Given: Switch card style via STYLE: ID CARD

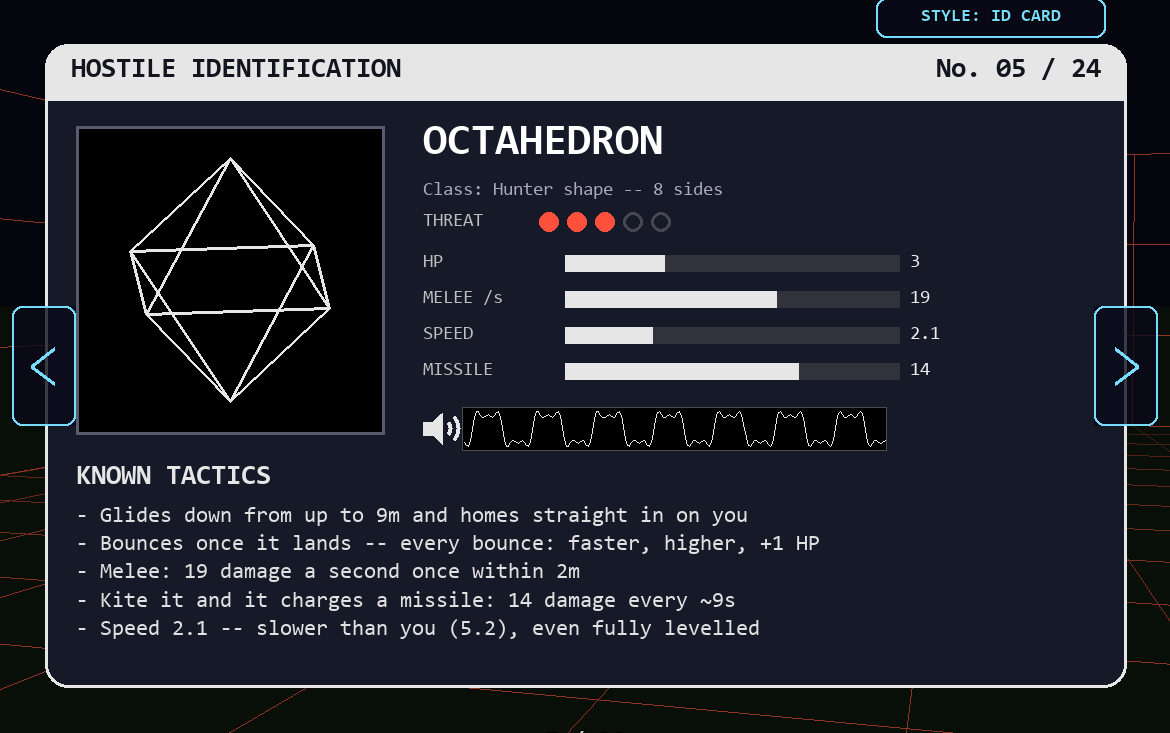Looking at the screenshot, I should point(990,16).
